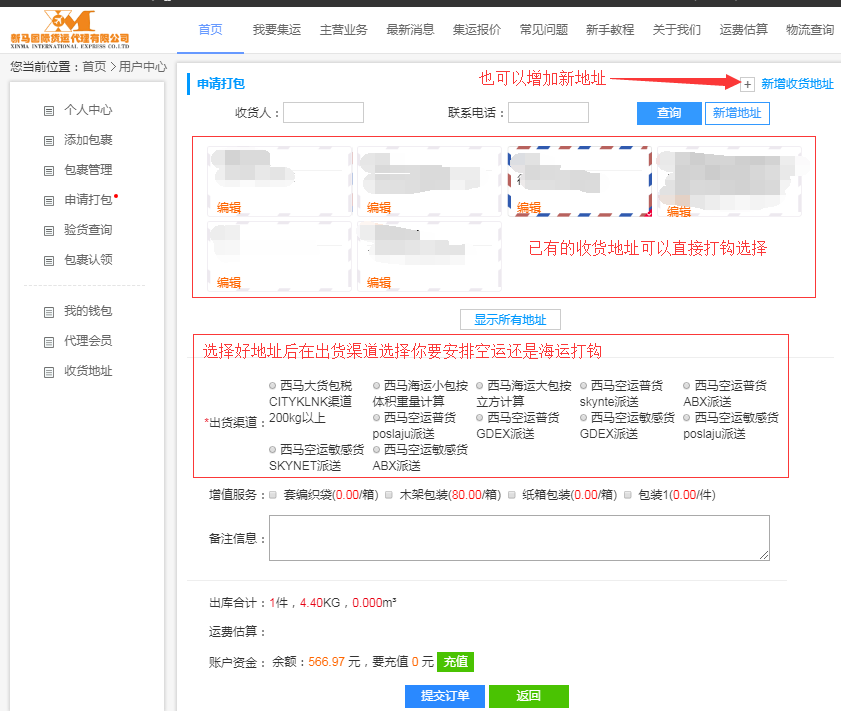This screenshot has height=711, width=841.
Task: Open 主营业务 in top navigation
Action: tap(343, 29)
